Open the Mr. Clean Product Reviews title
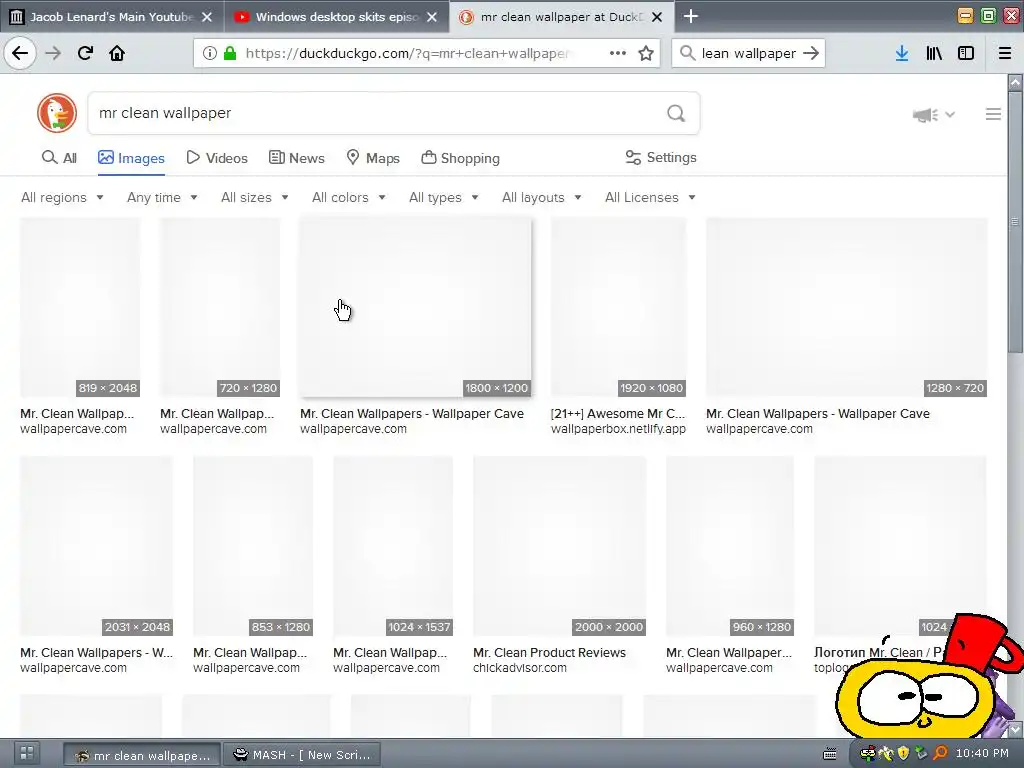This screenshot has width=1024, height=768. (x=549, y=652)
